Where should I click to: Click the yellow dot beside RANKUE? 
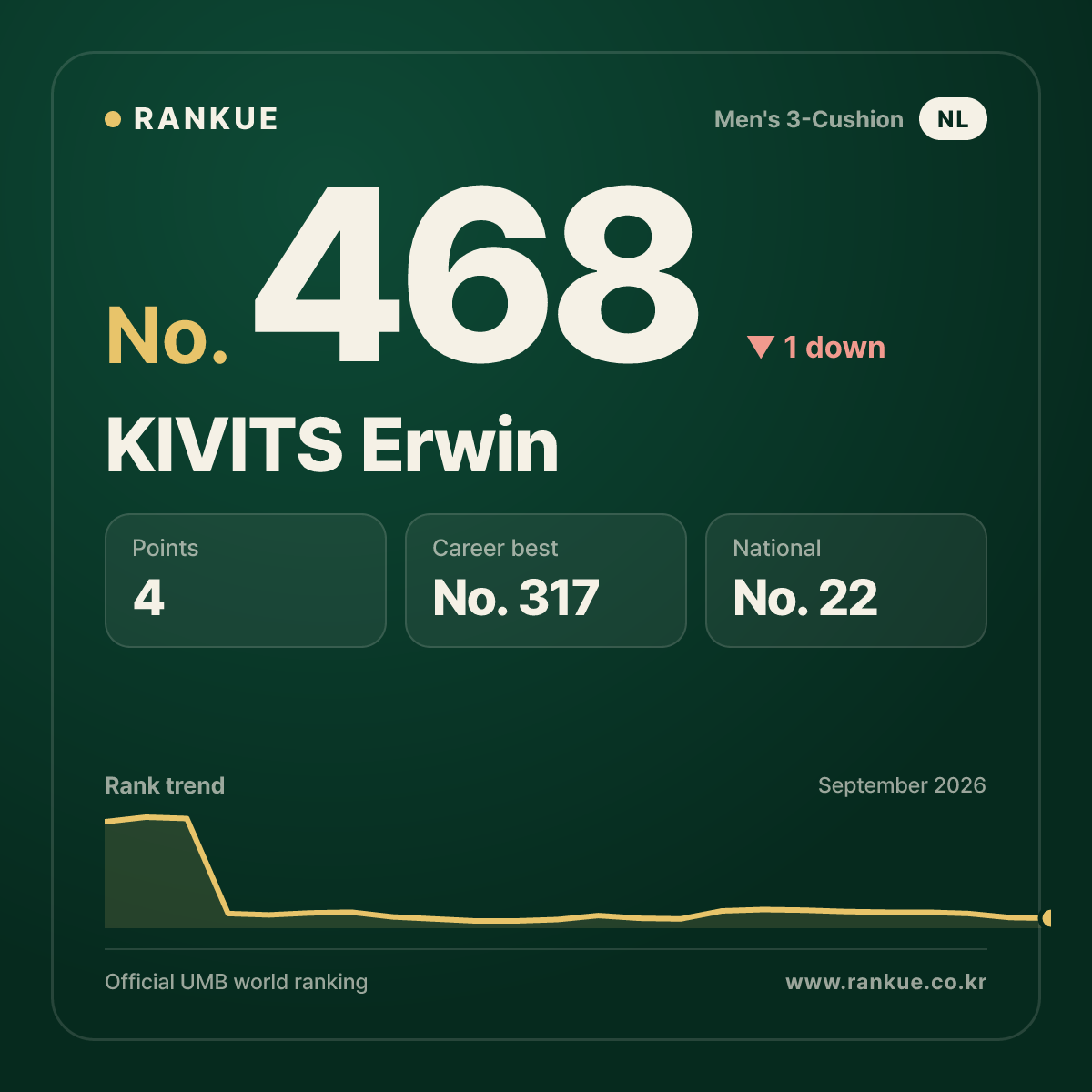(x=113, y=119)
